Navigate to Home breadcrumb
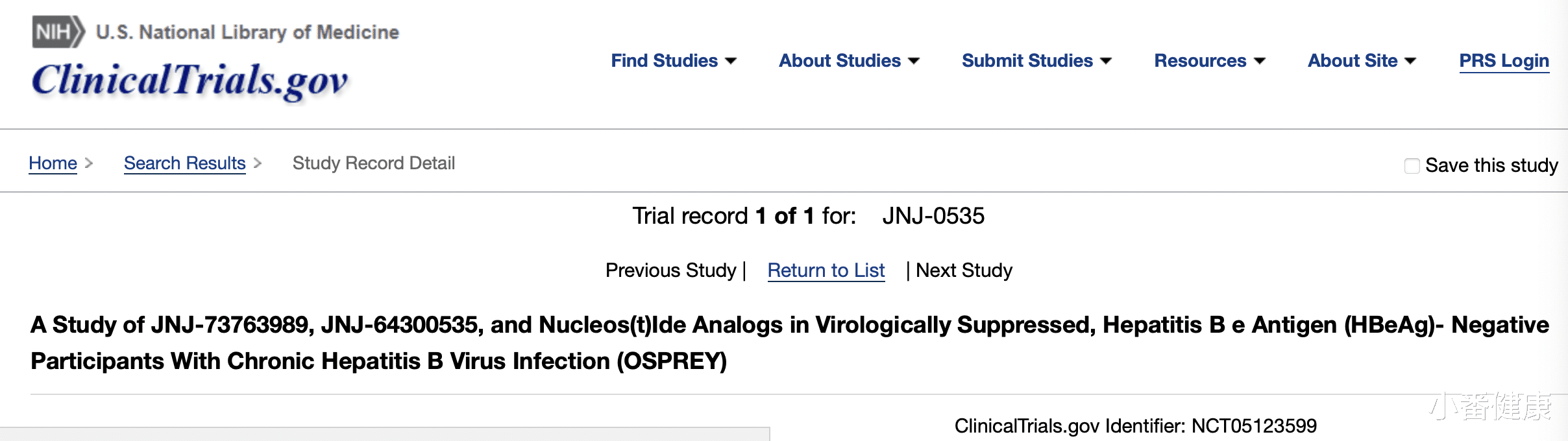Image resolution: width=1568 pixels, height=441 pixels. tap(53, 163)
